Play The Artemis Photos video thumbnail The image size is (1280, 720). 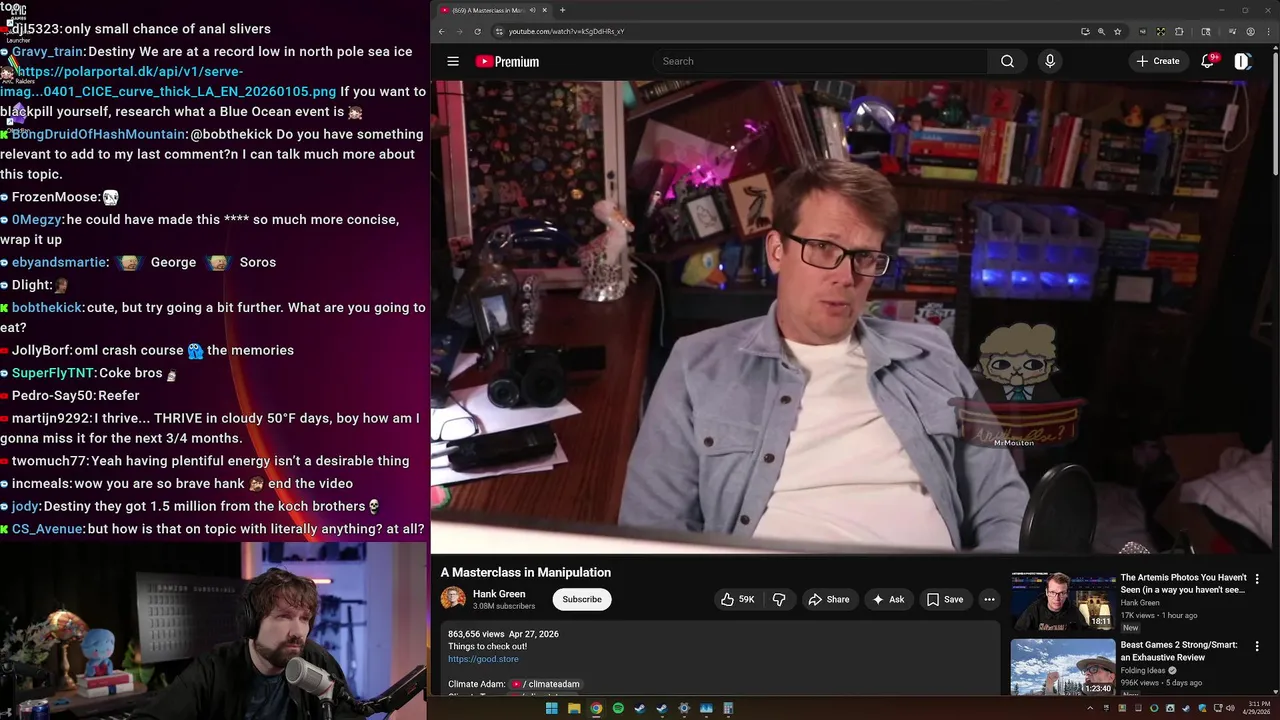tap(1063, 601)
